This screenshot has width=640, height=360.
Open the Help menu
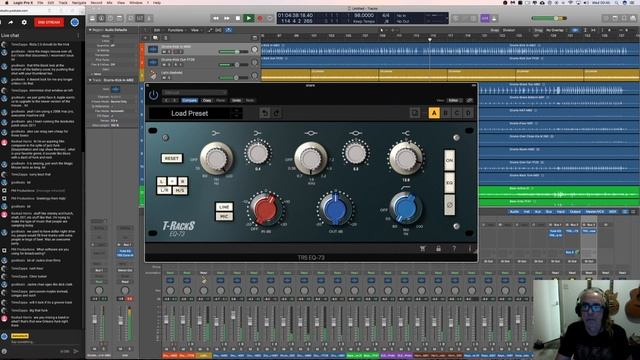click(x=157, y=2)
